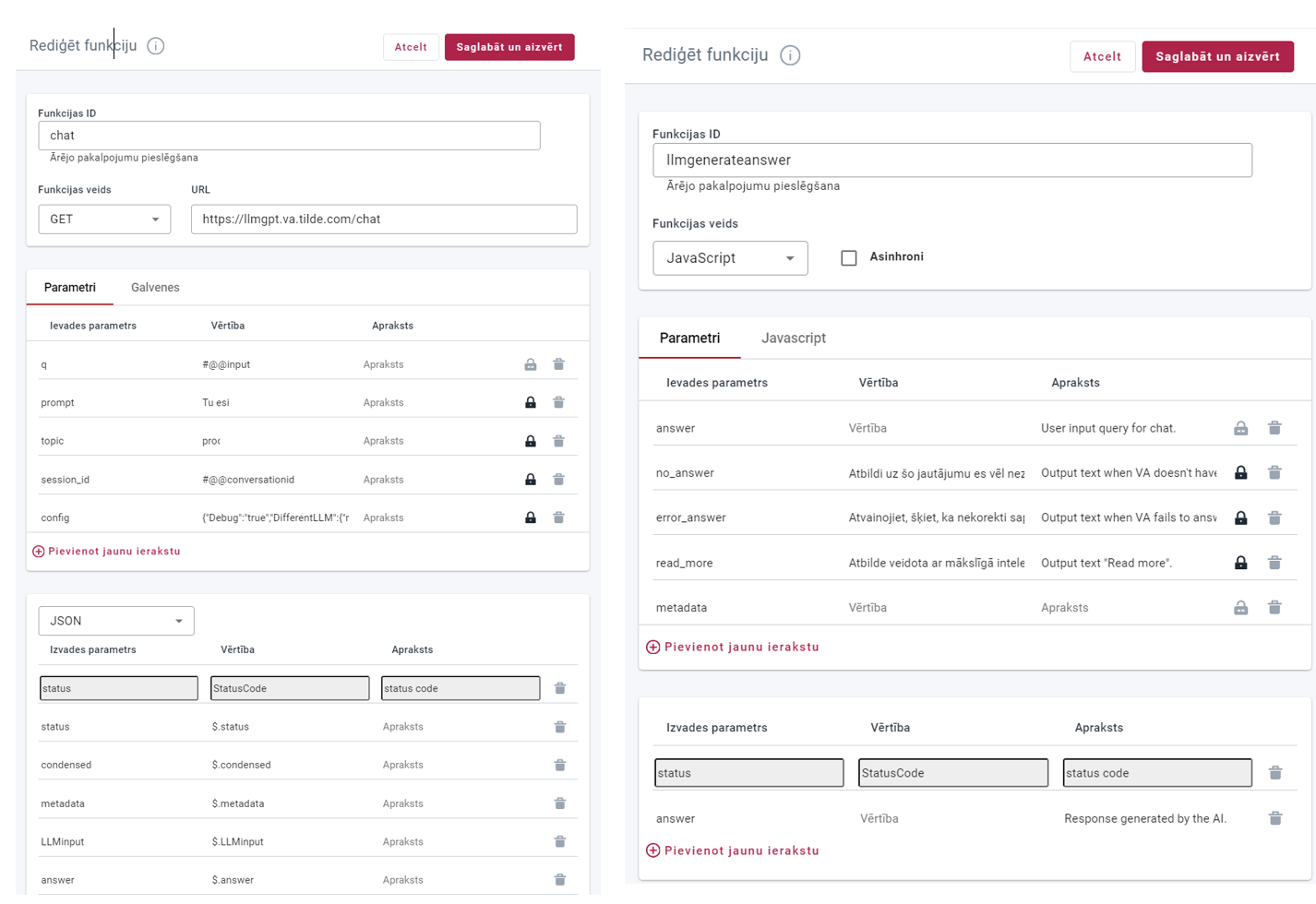Delete the metadata row in right panel
This screenshot has height=904, width=1316.
(1274, 607)
